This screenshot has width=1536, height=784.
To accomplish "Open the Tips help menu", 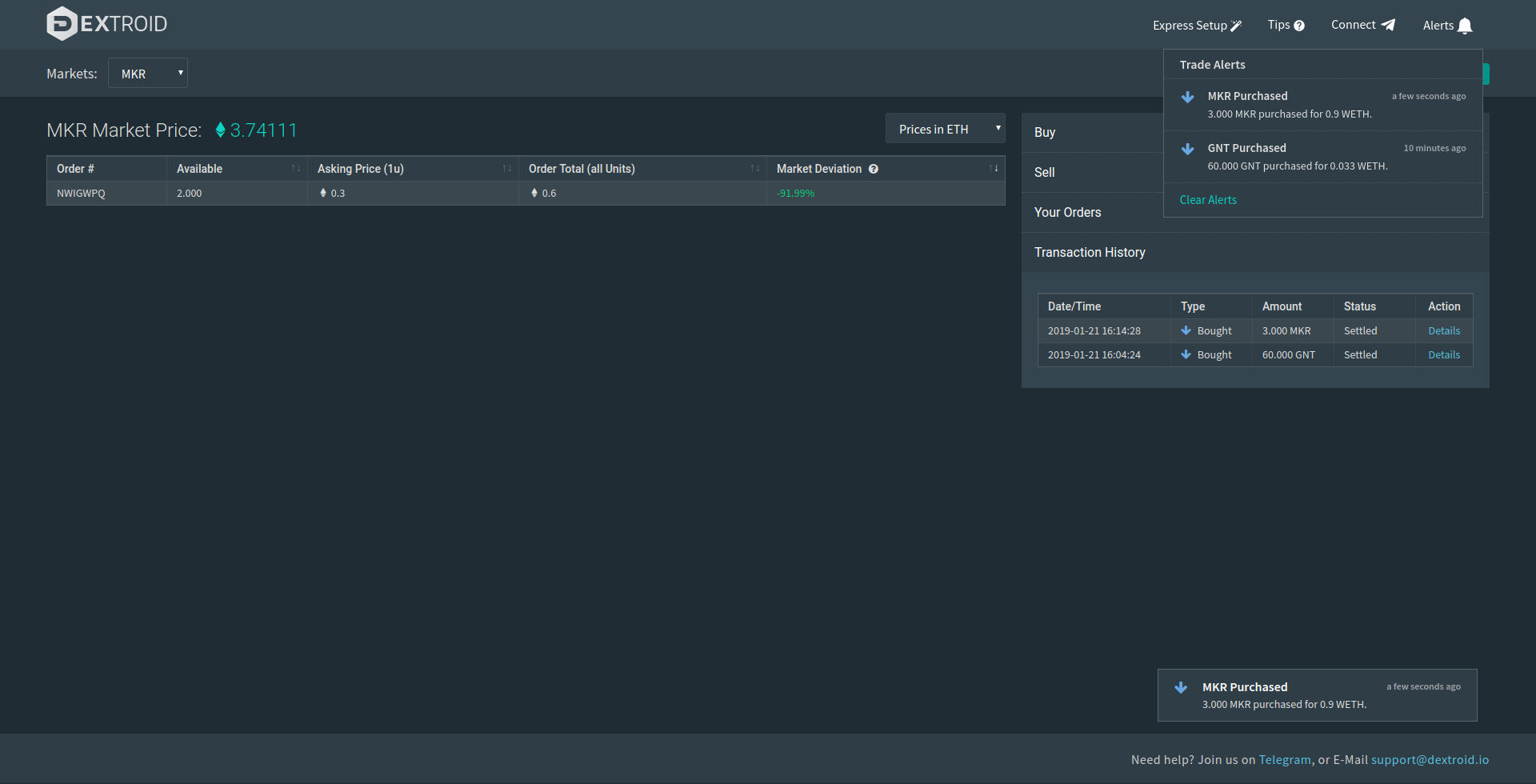I will pyautogui.click(x=1286, y=25).
